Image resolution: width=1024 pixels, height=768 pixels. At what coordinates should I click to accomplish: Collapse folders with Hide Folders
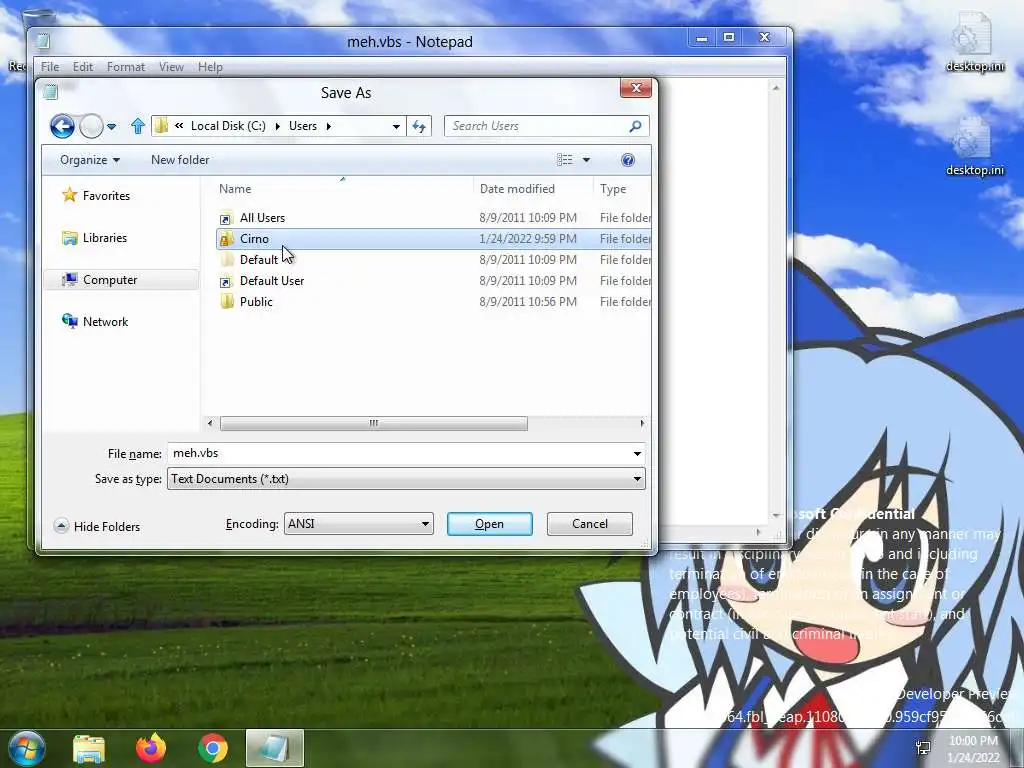point(97,526)
